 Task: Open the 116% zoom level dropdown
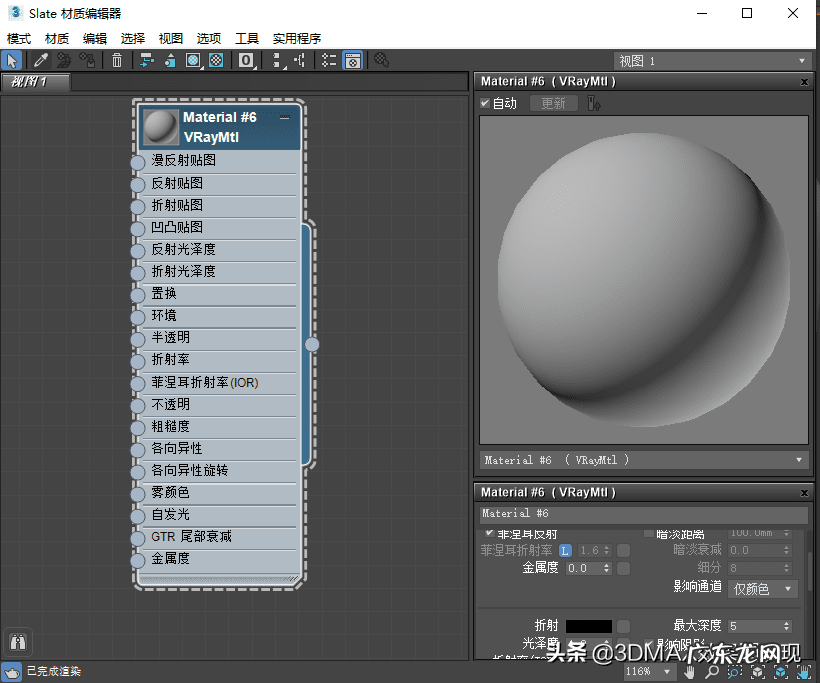(649, 672)
